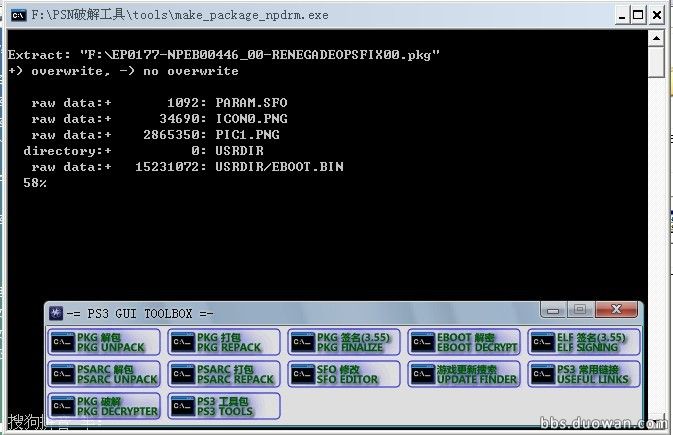This screenshot has height=435, width=673.
Task: Close the PS3 GUI TOOLBOX window
Action: (615, 309)
